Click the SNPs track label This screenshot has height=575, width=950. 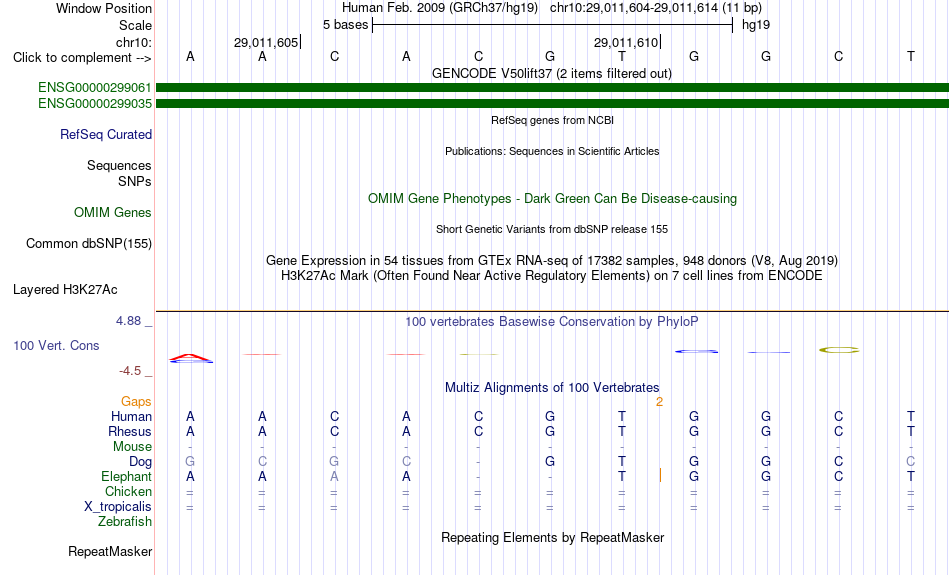click(135, 181)
